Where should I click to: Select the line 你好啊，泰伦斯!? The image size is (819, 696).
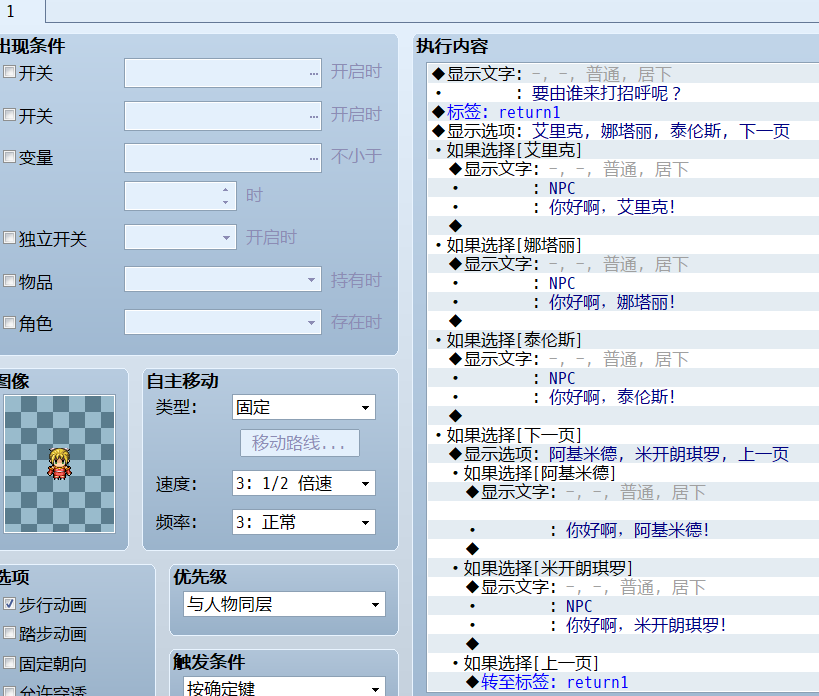click(623, 397)
